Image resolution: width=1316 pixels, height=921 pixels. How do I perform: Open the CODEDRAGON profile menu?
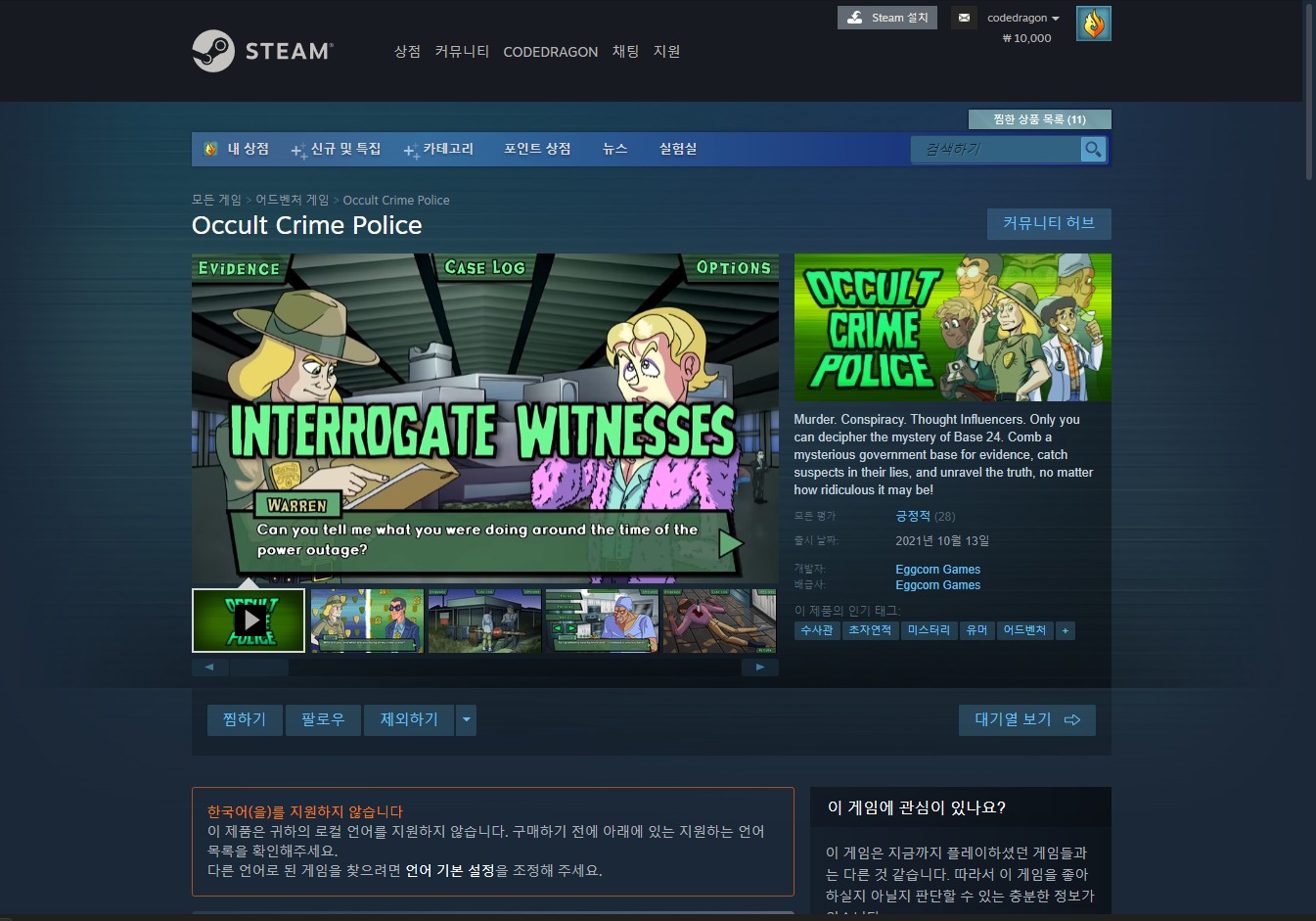click(x=550, y=52)
